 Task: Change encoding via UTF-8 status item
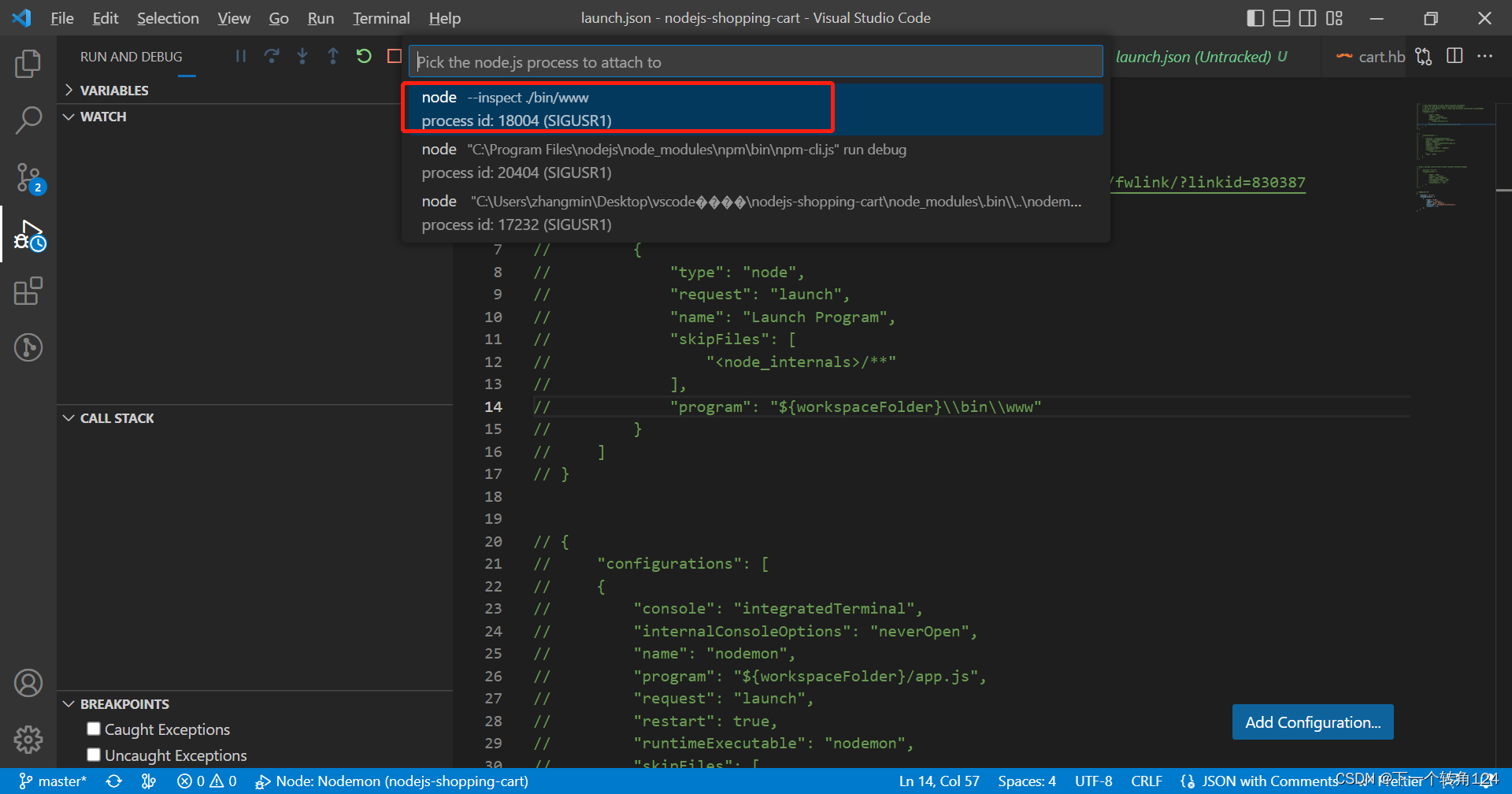point(1093,781)
